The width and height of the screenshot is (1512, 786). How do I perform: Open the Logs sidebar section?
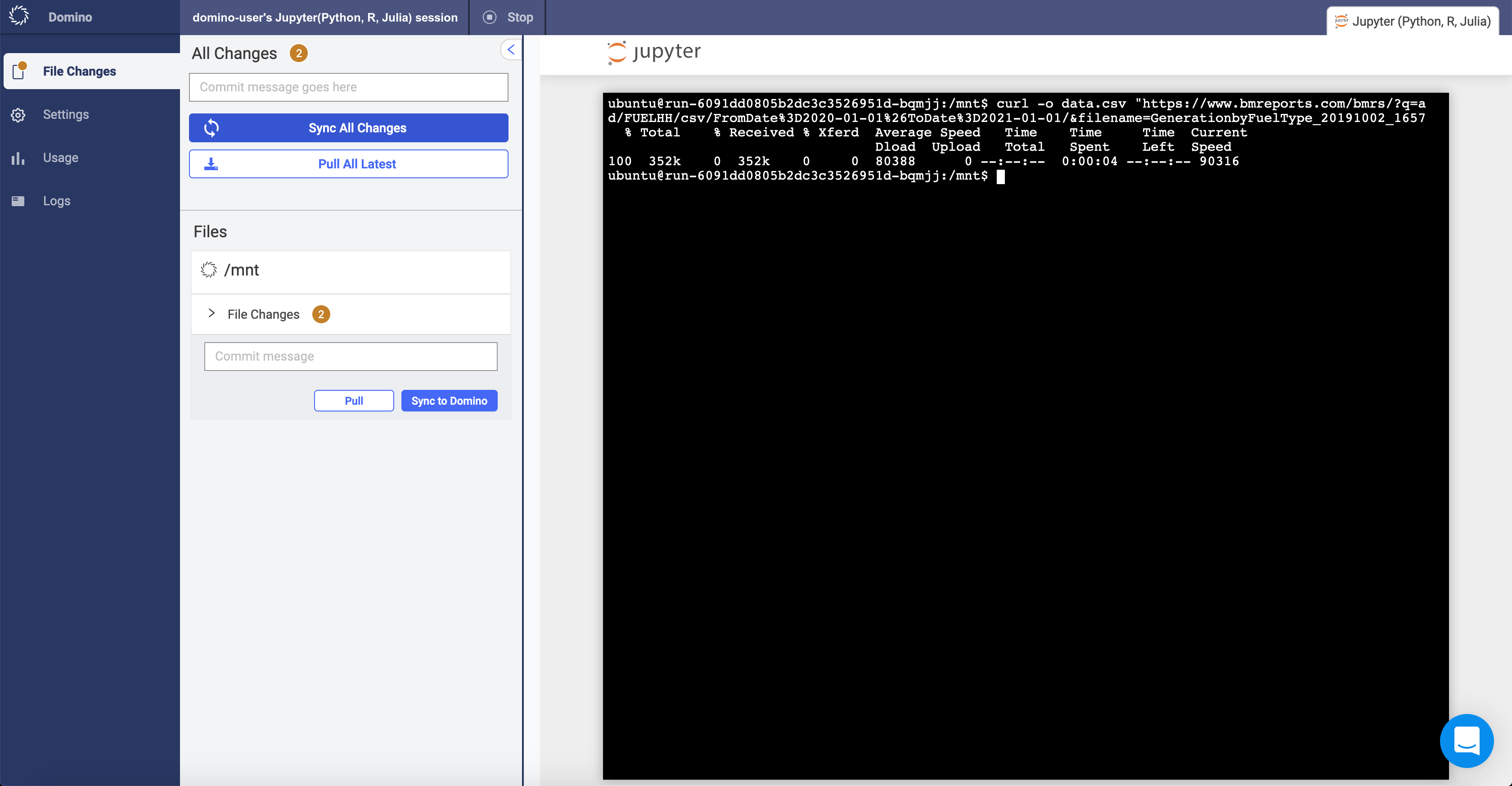(x=56, y=201)
